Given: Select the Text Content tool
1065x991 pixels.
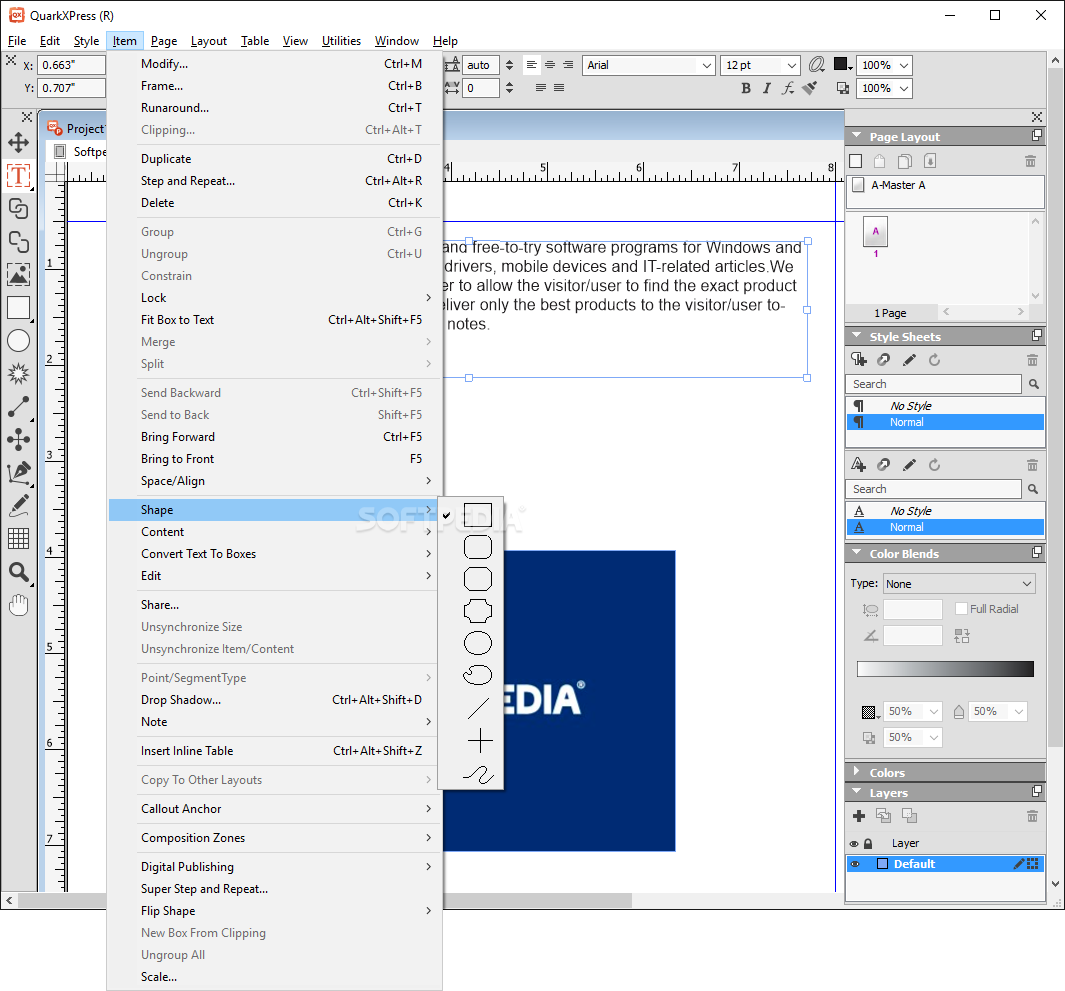Looking at the screenshot, I should (x=18, y=176).
